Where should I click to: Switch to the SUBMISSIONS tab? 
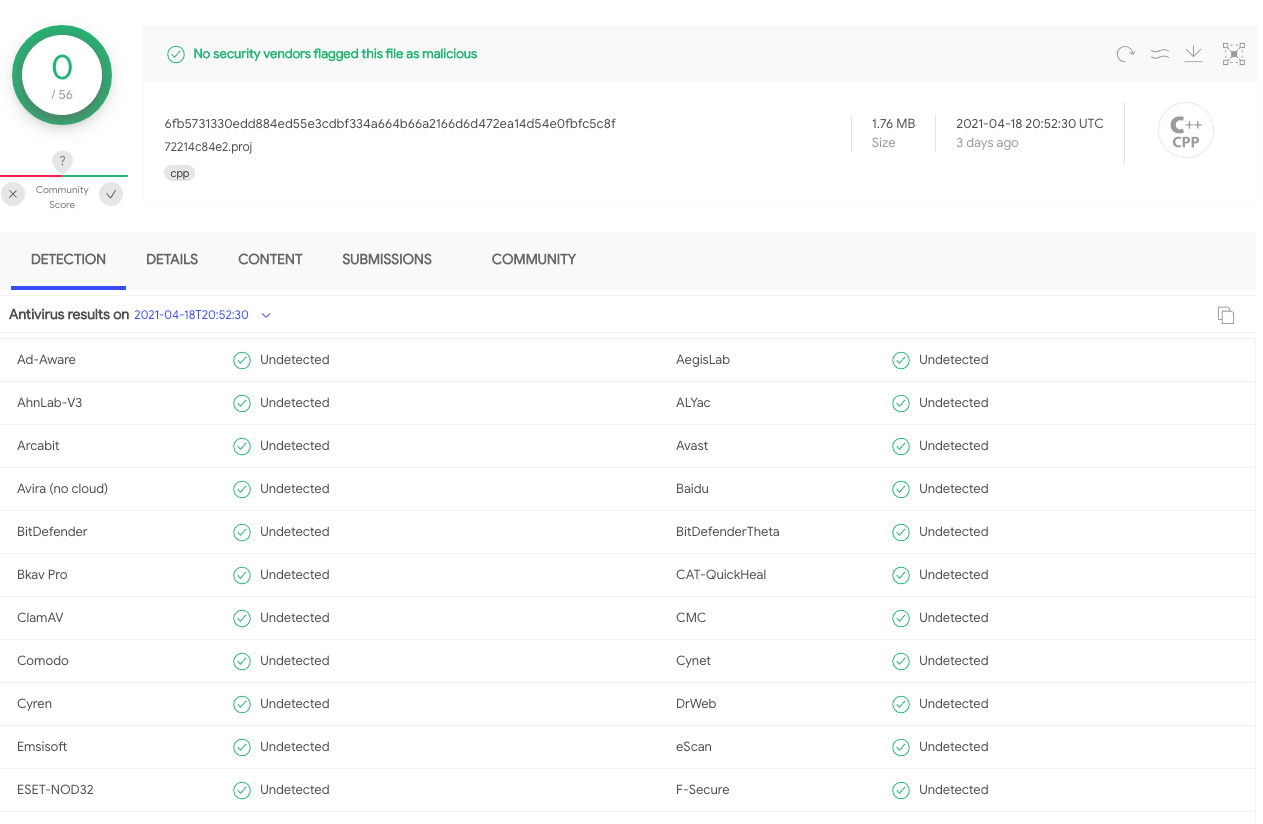tap(387, 259)
